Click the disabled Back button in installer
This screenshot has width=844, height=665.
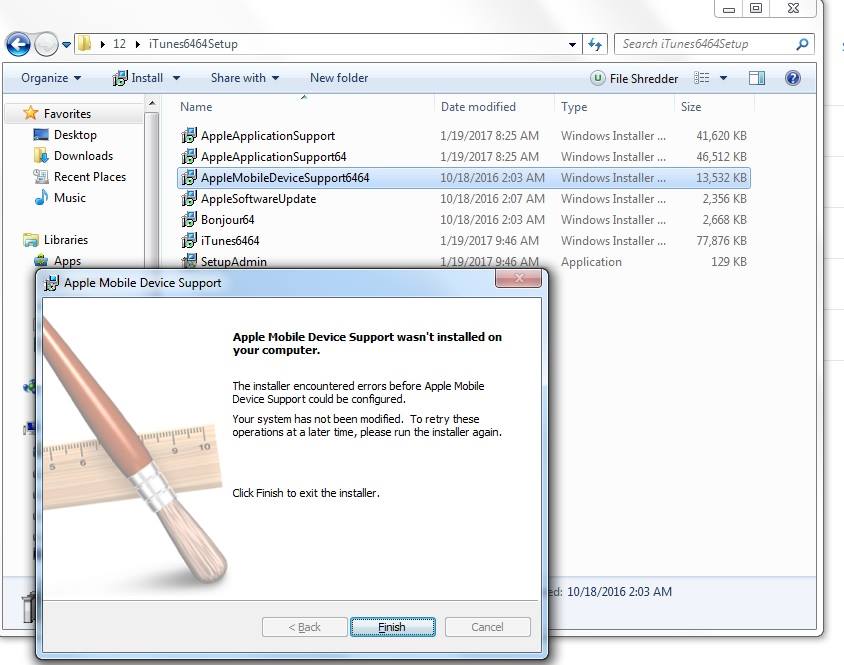point(305,627)
